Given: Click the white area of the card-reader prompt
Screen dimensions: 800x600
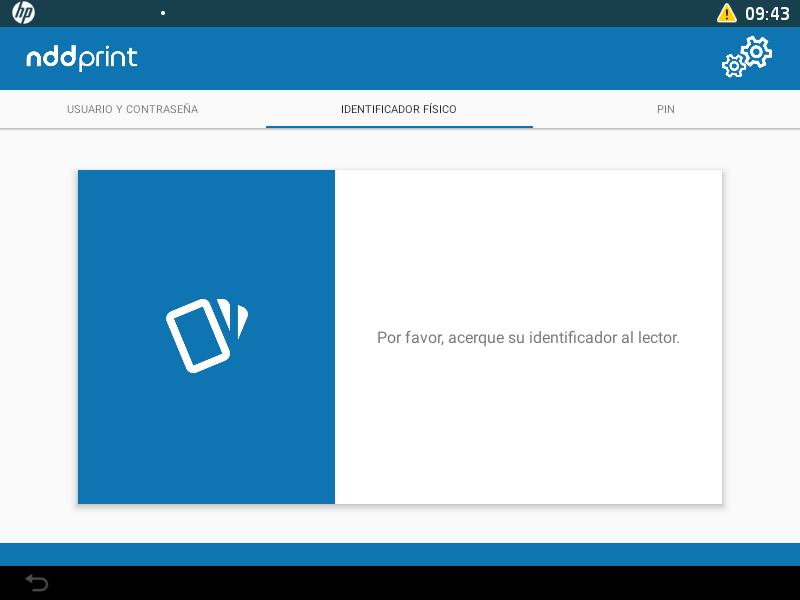Looking at the screenshot, I should 528,440.
